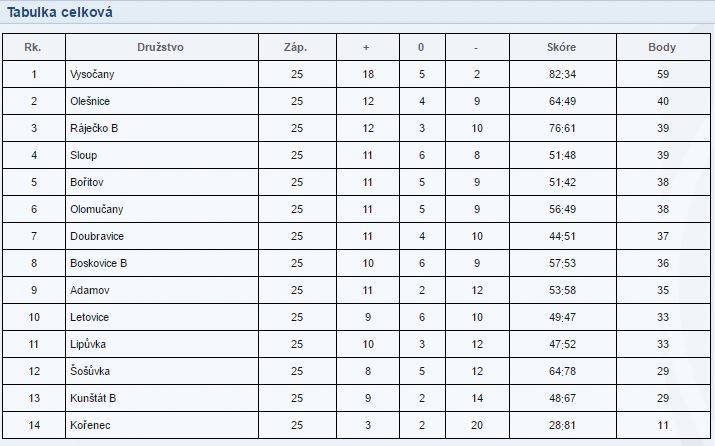The width and height of the screenshot is (715, 446).
Task: Open the Doubravice team entry
Action: click(x=97, y=236)
